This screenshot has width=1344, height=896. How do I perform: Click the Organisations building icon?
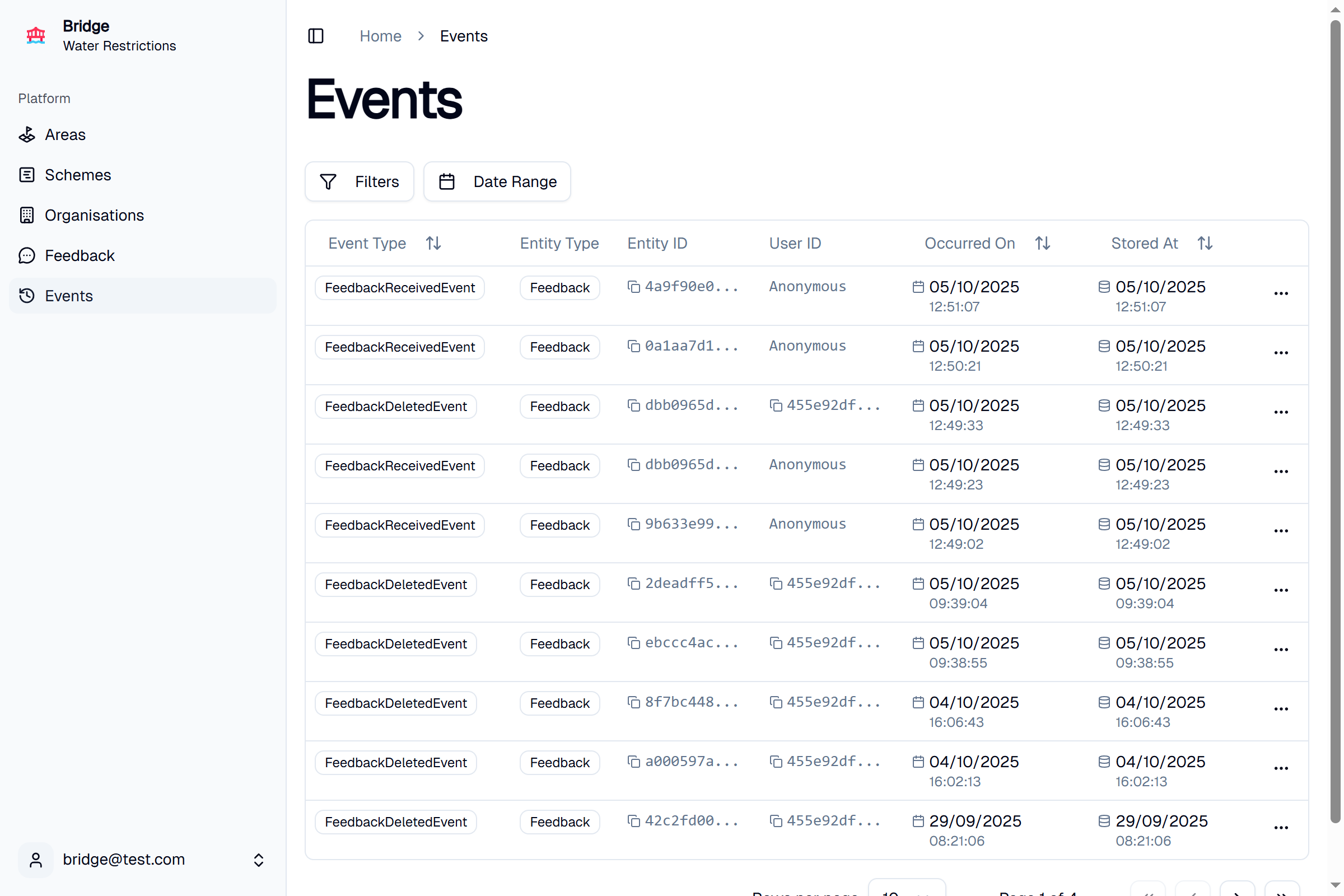pos(26,215)
